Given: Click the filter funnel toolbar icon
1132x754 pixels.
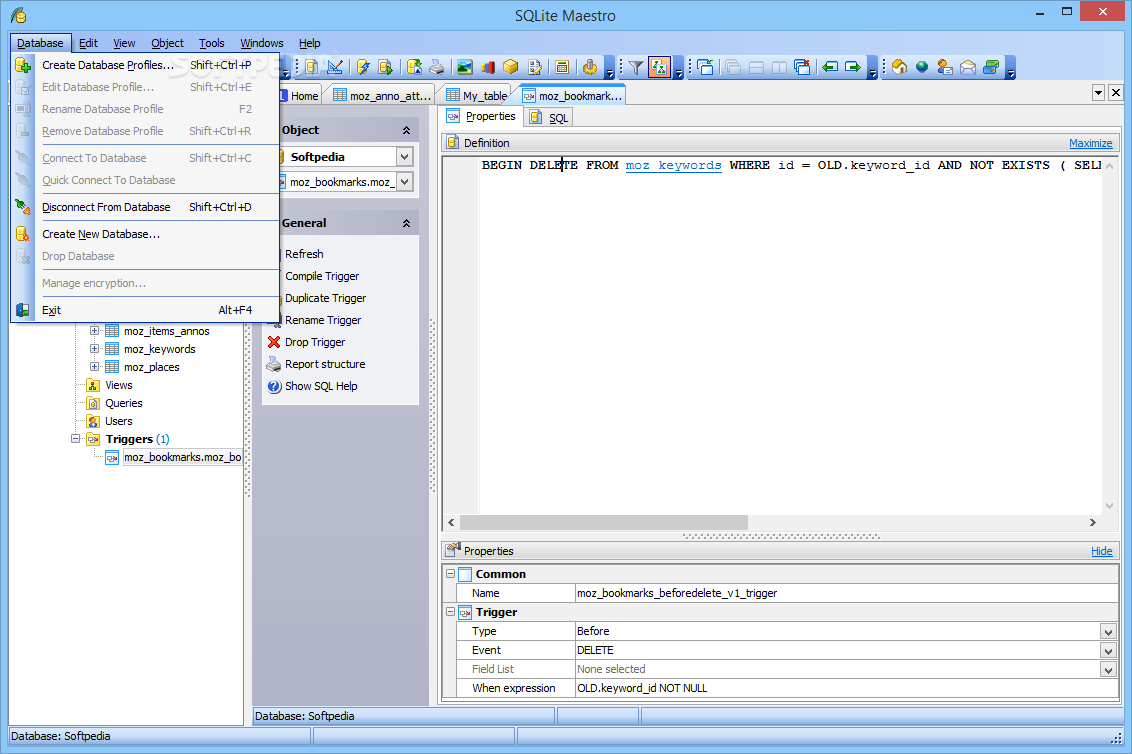Looking at the screenshot, I should (x=635, y=67).
